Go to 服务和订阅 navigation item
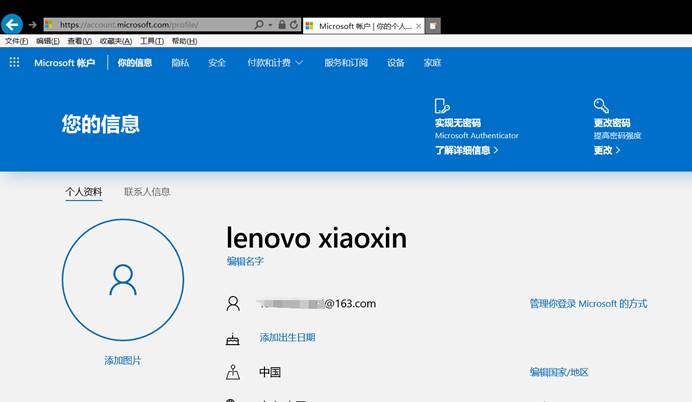This screenshot has height=402, width=692. tap(346, 63)
